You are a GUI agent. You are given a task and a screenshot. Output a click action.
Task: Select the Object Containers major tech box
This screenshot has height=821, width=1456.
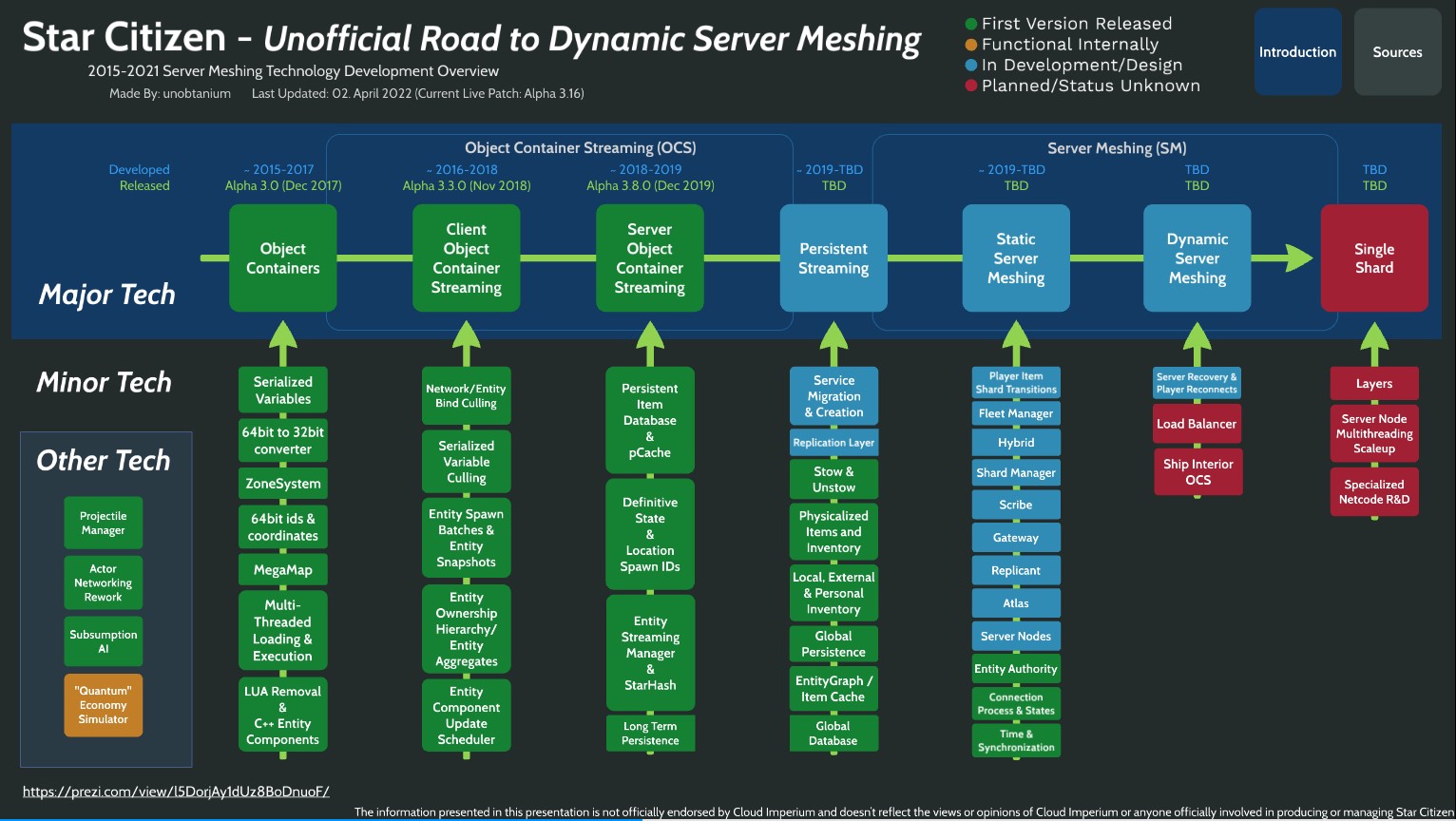[x=283, y=258]
